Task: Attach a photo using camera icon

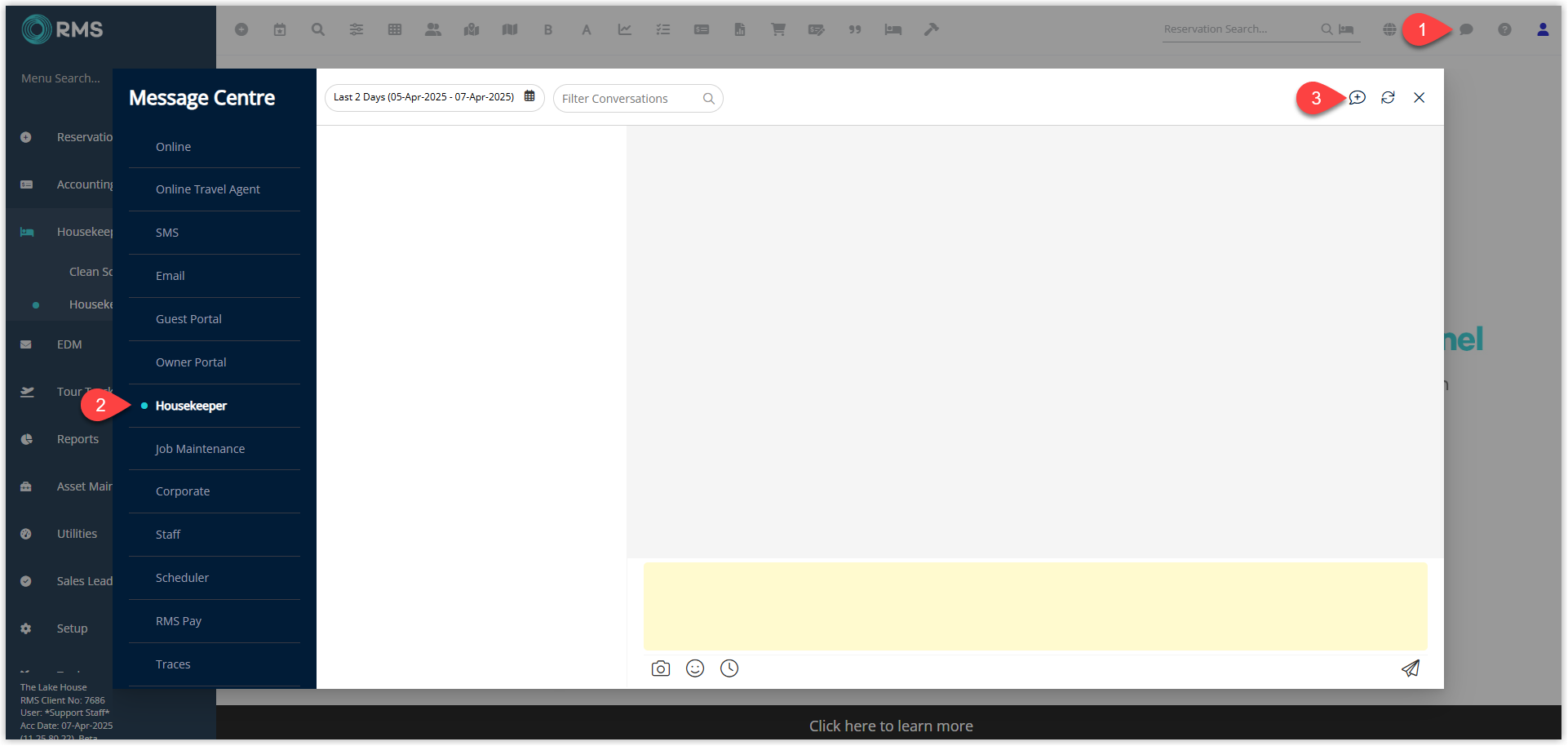Action: 661,668
